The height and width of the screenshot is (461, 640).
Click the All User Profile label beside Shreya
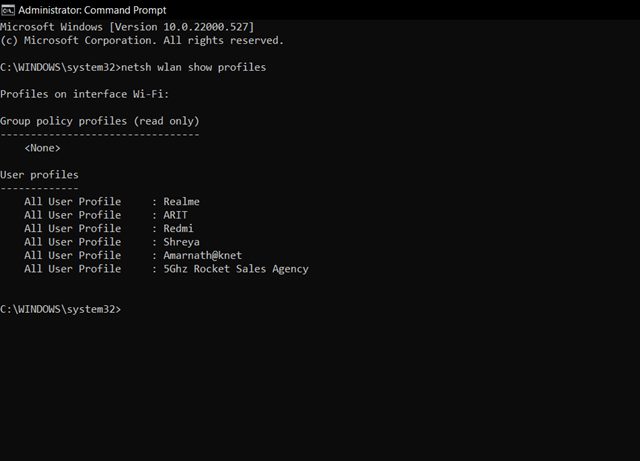tap(73, 242)
